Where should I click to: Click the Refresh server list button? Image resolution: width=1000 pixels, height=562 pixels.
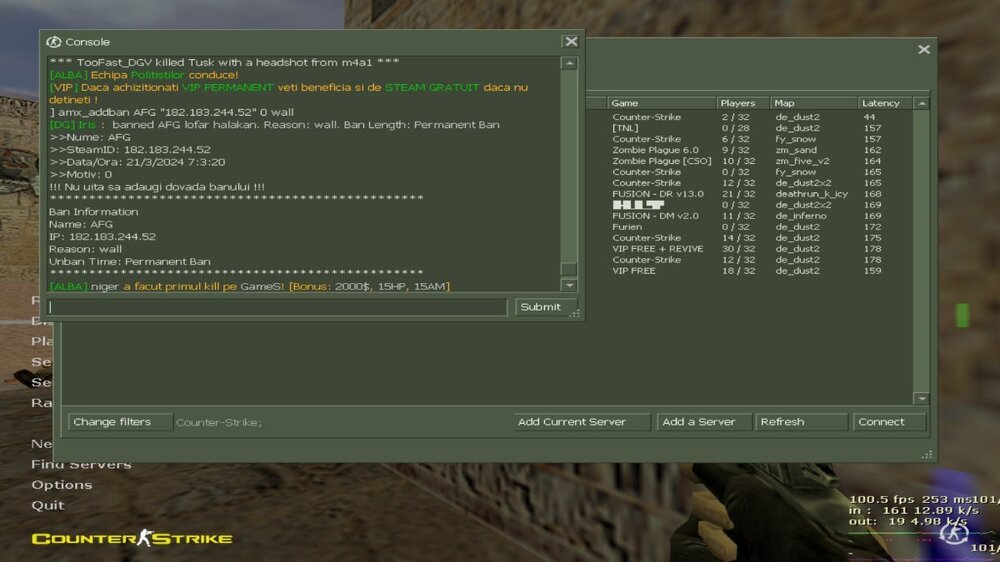pos(801,422)
